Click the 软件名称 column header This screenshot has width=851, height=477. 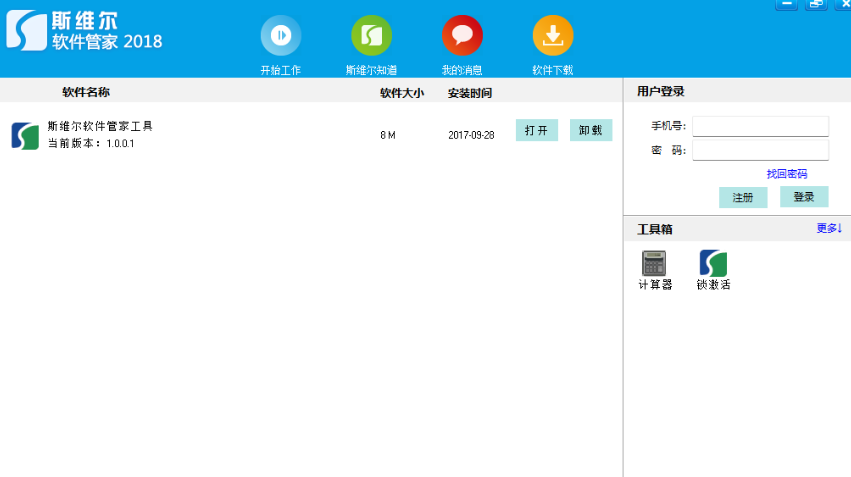click(86, 92)
